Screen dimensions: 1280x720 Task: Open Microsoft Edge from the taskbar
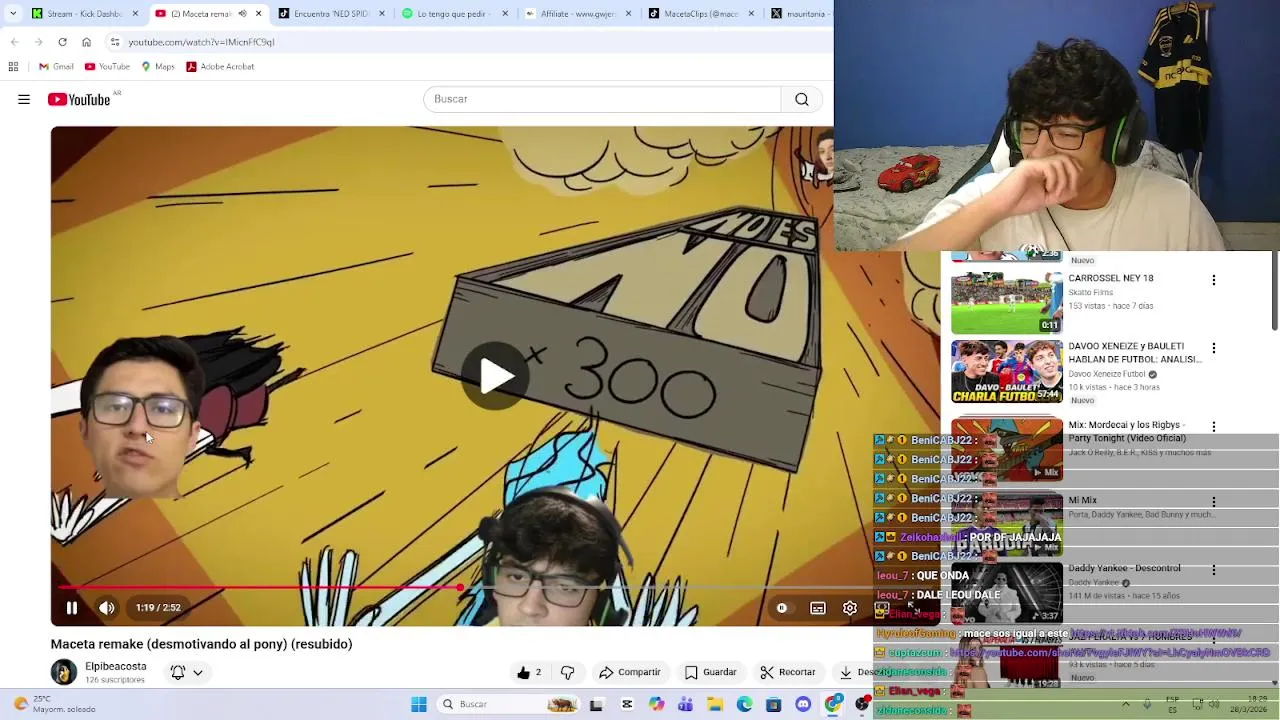744,704
